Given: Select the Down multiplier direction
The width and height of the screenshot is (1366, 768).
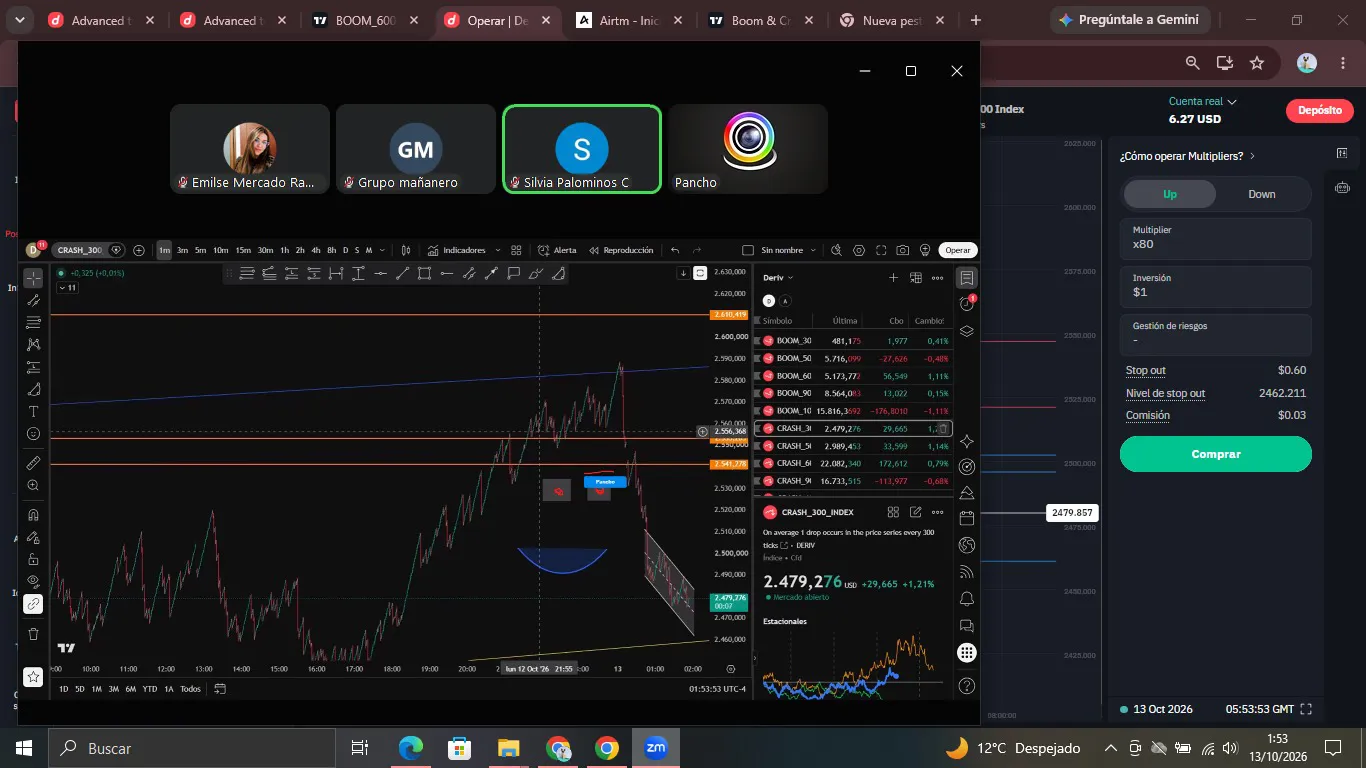Looking at the screenshot, I should [1262, 194].
